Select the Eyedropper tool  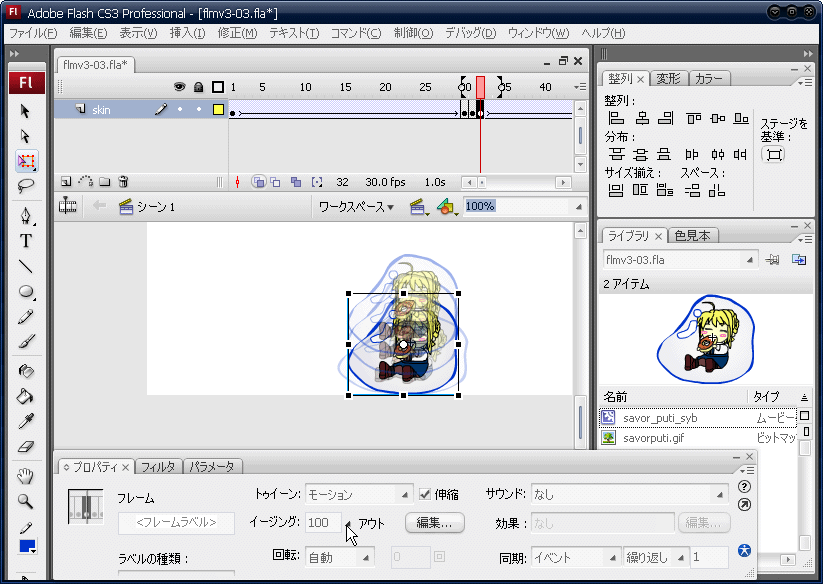(x=25, y=421)
